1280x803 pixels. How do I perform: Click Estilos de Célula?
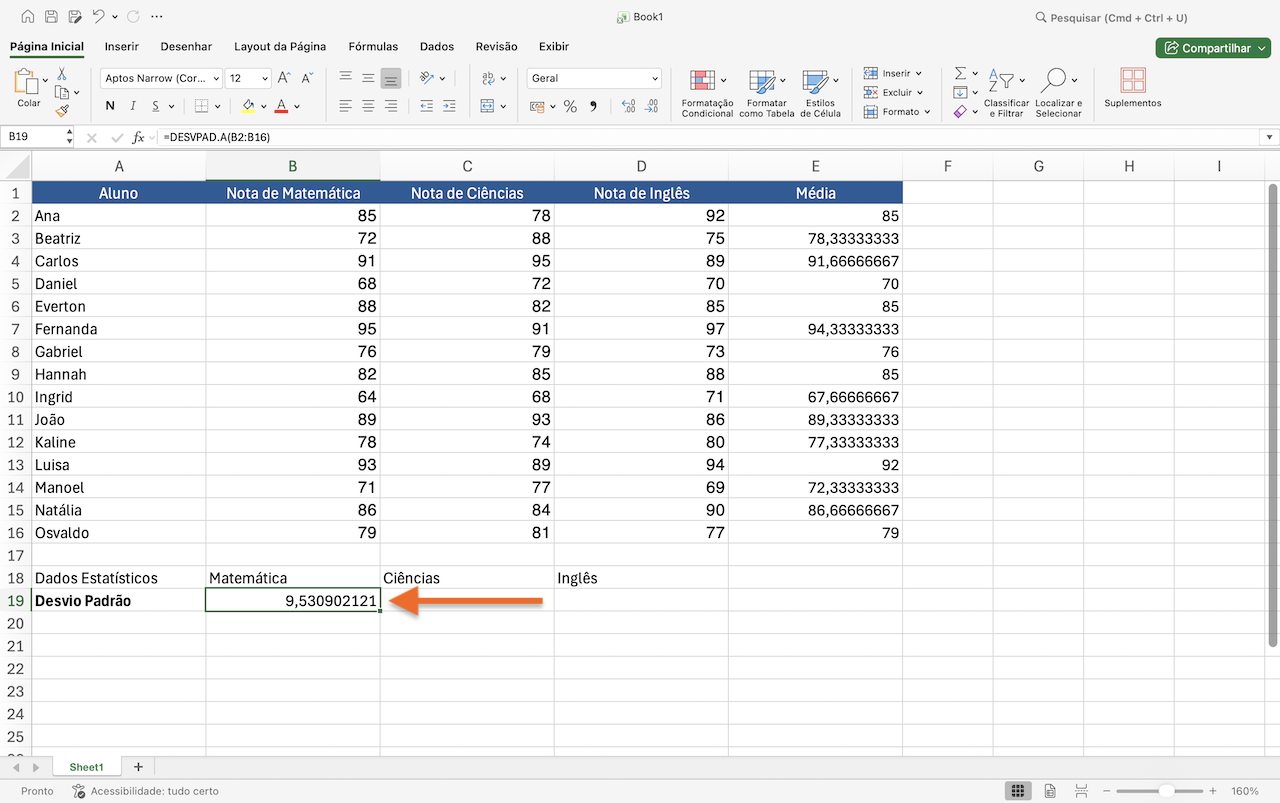[x=820, y=93]
